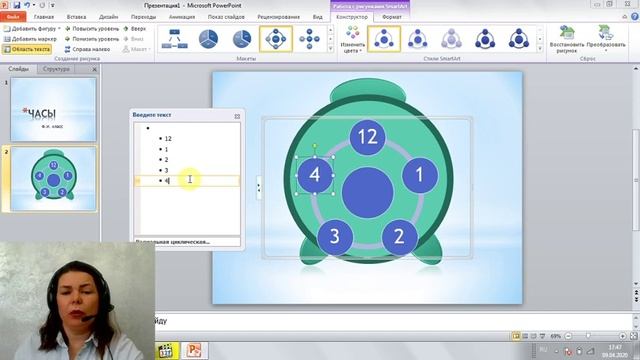Select the fourth SmartArt style thumbnail
Image resolution: width=640 pixels, height=360 pixels.
click(485, 39)
